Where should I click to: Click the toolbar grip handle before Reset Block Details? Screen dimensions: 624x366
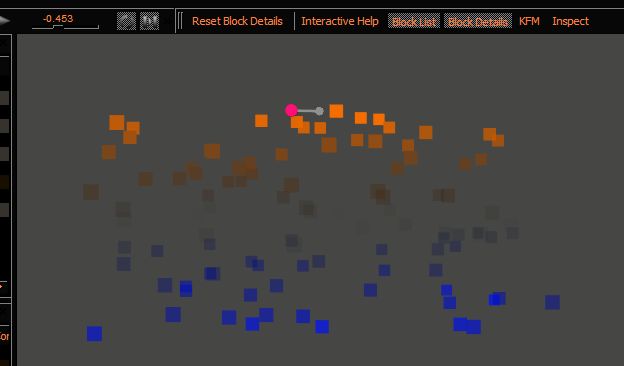(180, 21)
